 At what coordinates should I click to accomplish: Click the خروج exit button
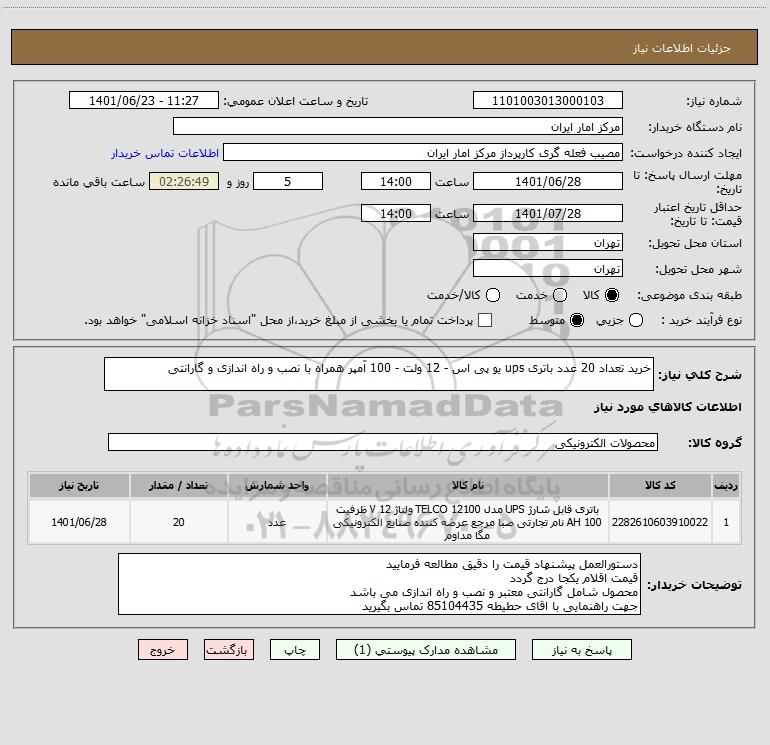pyautogui.click(x=163, y=650)
